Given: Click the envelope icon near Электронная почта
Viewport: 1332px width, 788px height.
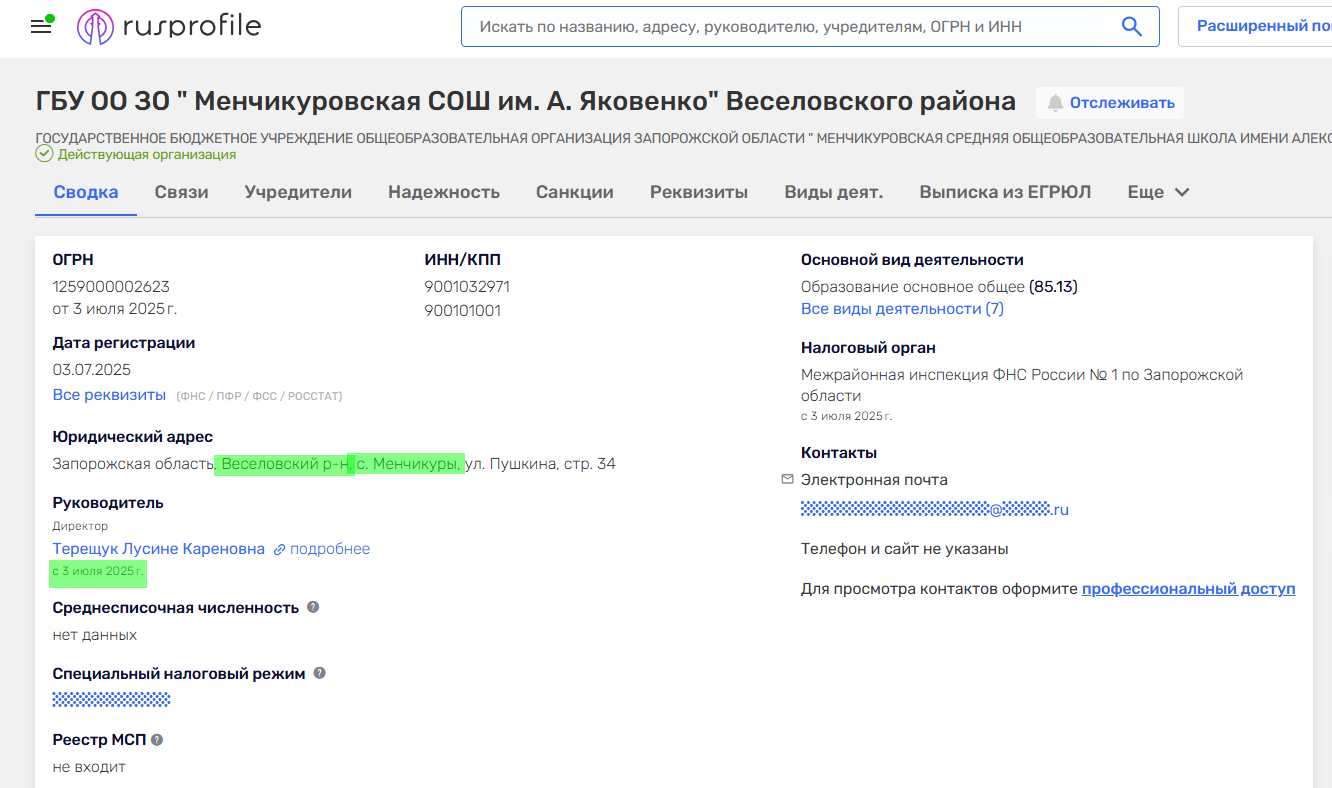Looking at the screenshot, I should (787, 480).
